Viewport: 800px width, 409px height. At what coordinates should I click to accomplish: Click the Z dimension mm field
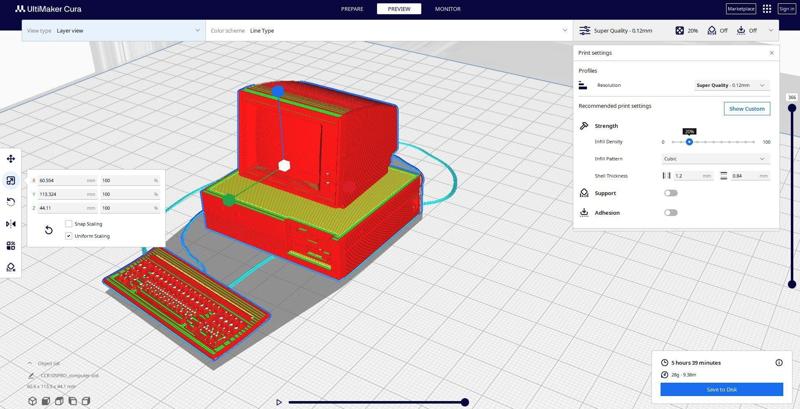tap(67, 208)
